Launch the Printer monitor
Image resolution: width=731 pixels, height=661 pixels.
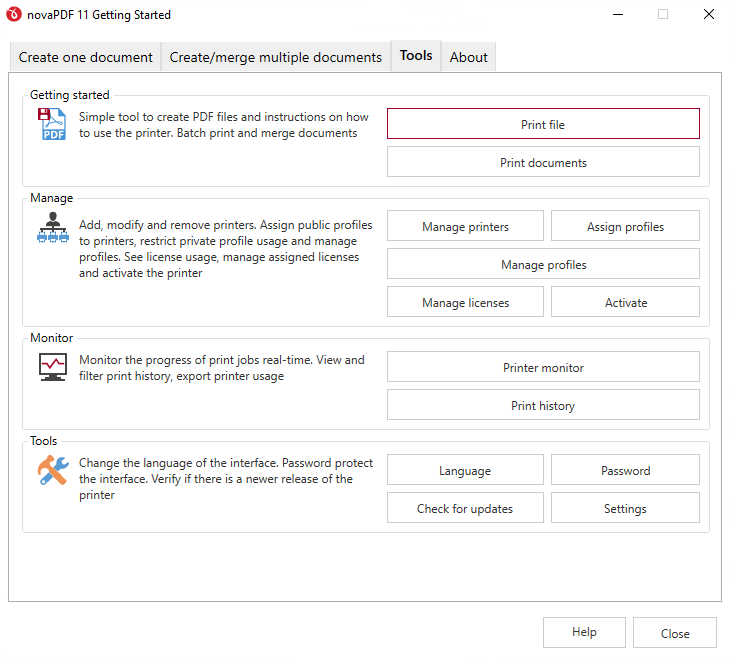tap(543, 367)
